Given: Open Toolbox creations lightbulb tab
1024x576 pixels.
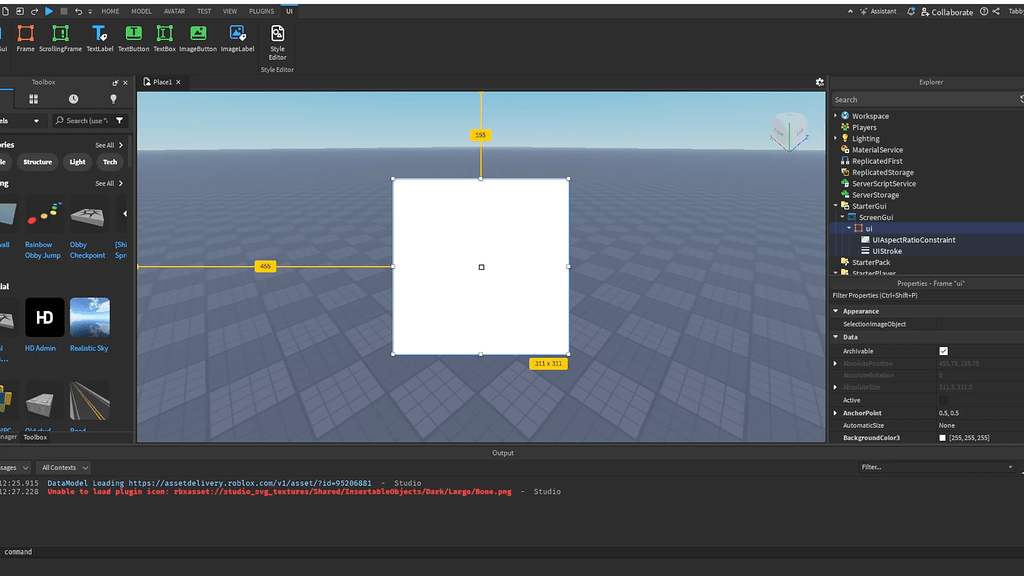Looking at the screenshot, I should [113, 99].
